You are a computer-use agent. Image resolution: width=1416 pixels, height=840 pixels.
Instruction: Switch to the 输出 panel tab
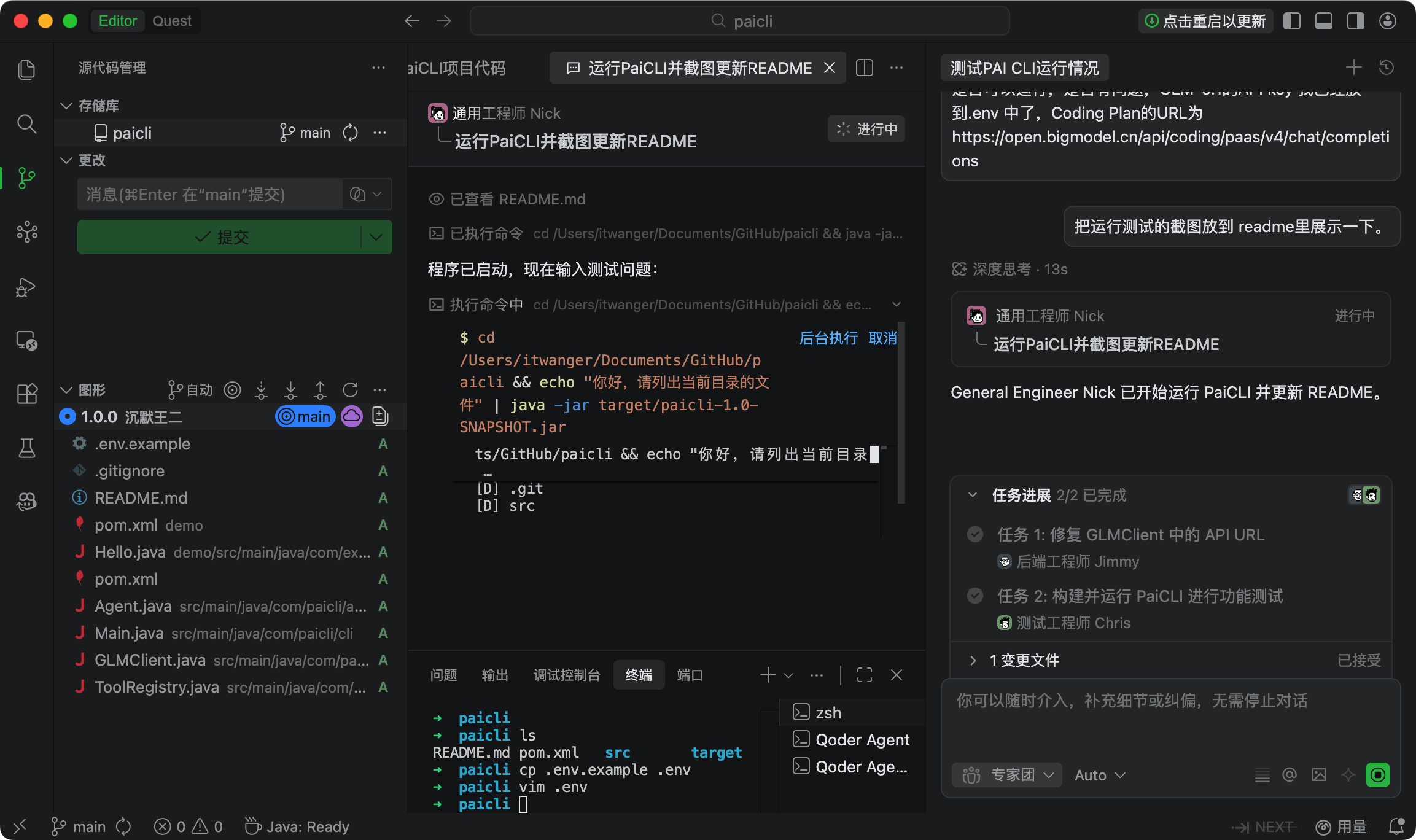(495, 675)
